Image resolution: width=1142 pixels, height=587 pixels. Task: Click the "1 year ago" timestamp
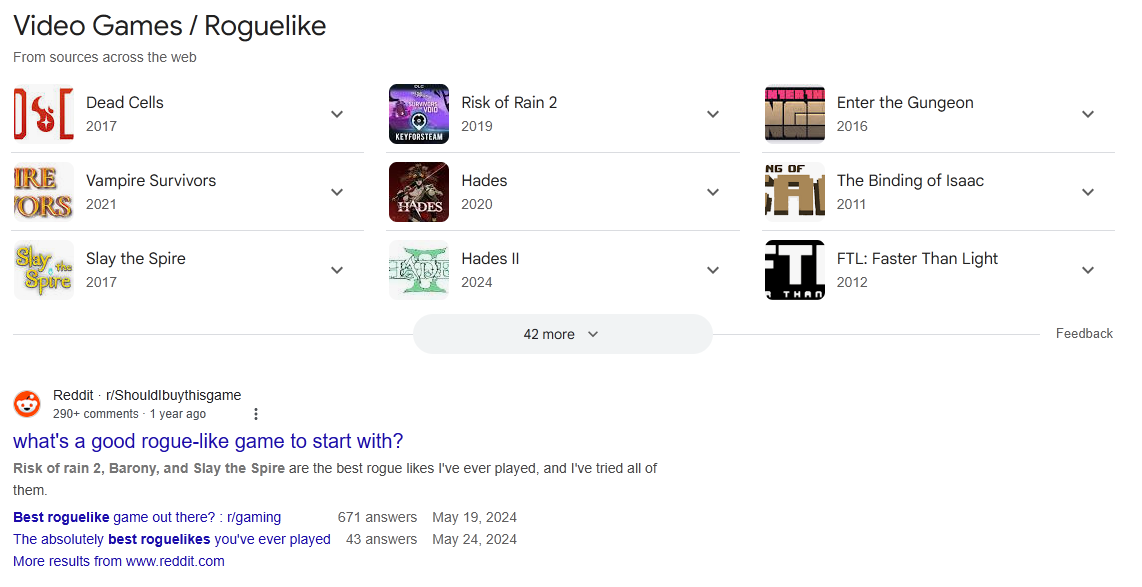[178, 414]
